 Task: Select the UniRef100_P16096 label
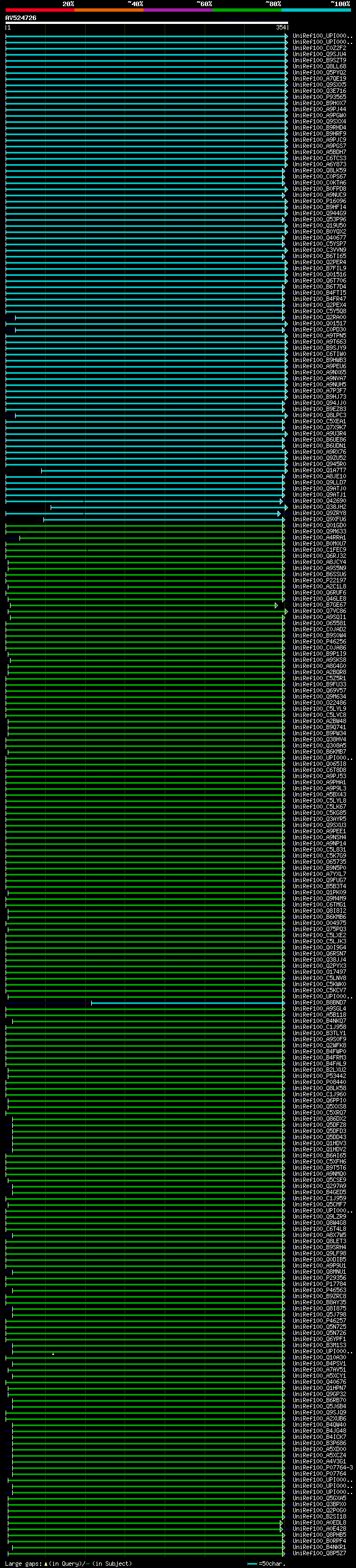(x=319, y=201)
